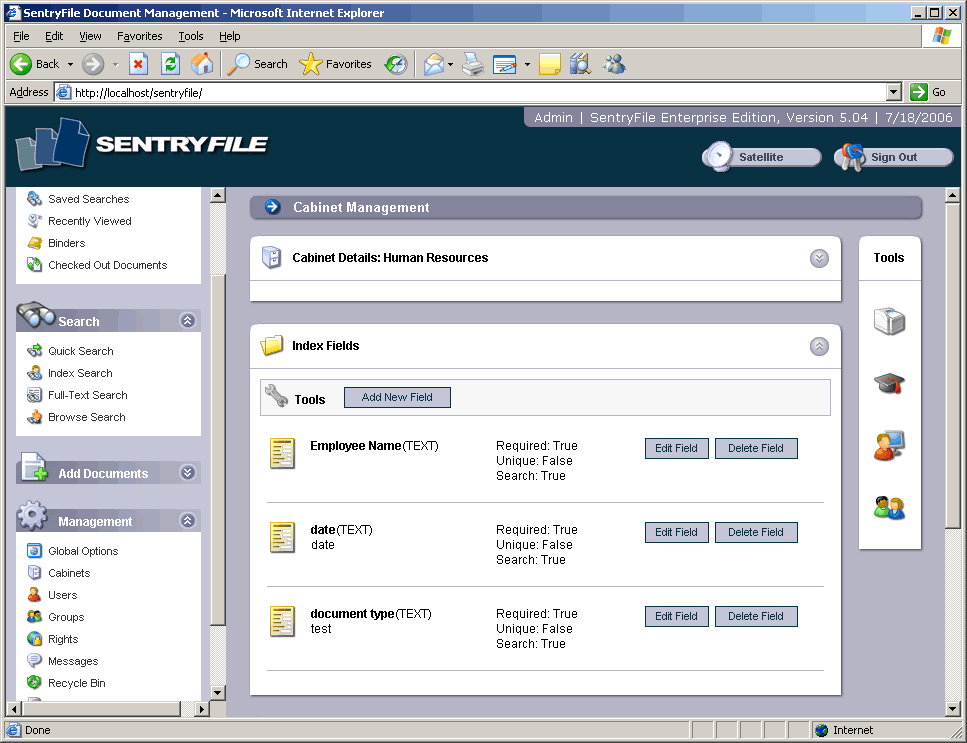Open Index Search link in sidebar

coord(80,373)
